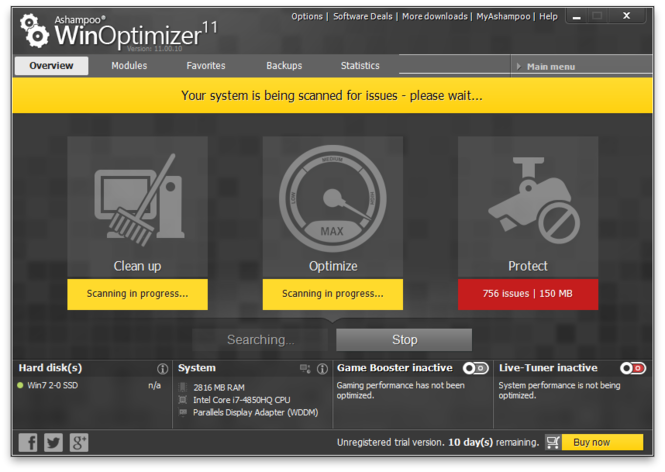This screenshot has width=665, height=472.
Task: Click the Game Booster inactive heading
Action: coord(394,368)
